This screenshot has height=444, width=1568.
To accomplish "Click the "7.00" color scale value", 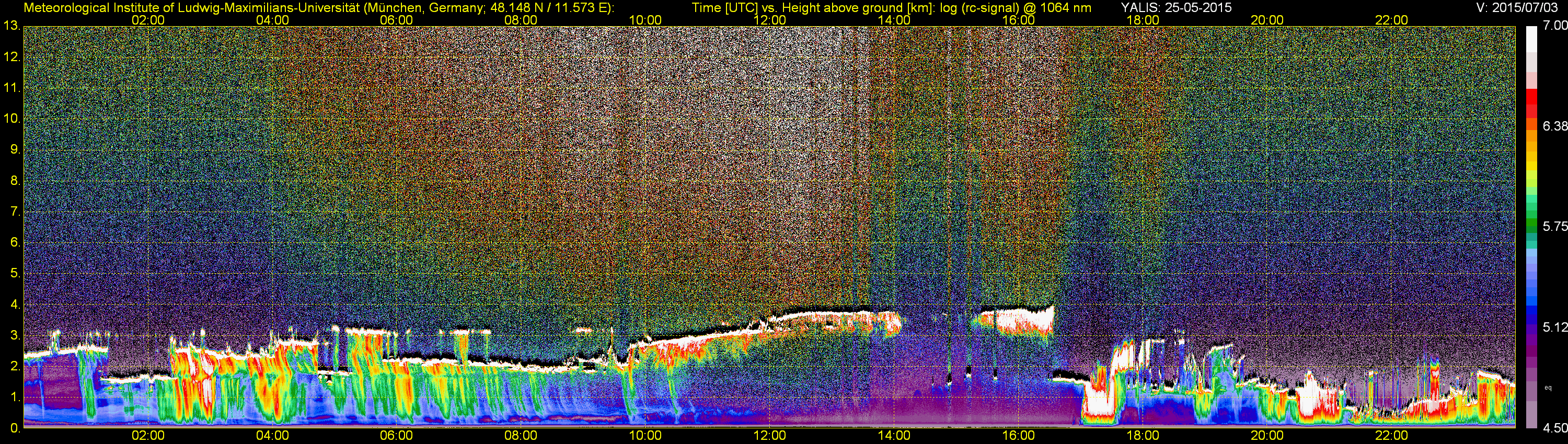I will point(1555,26).
